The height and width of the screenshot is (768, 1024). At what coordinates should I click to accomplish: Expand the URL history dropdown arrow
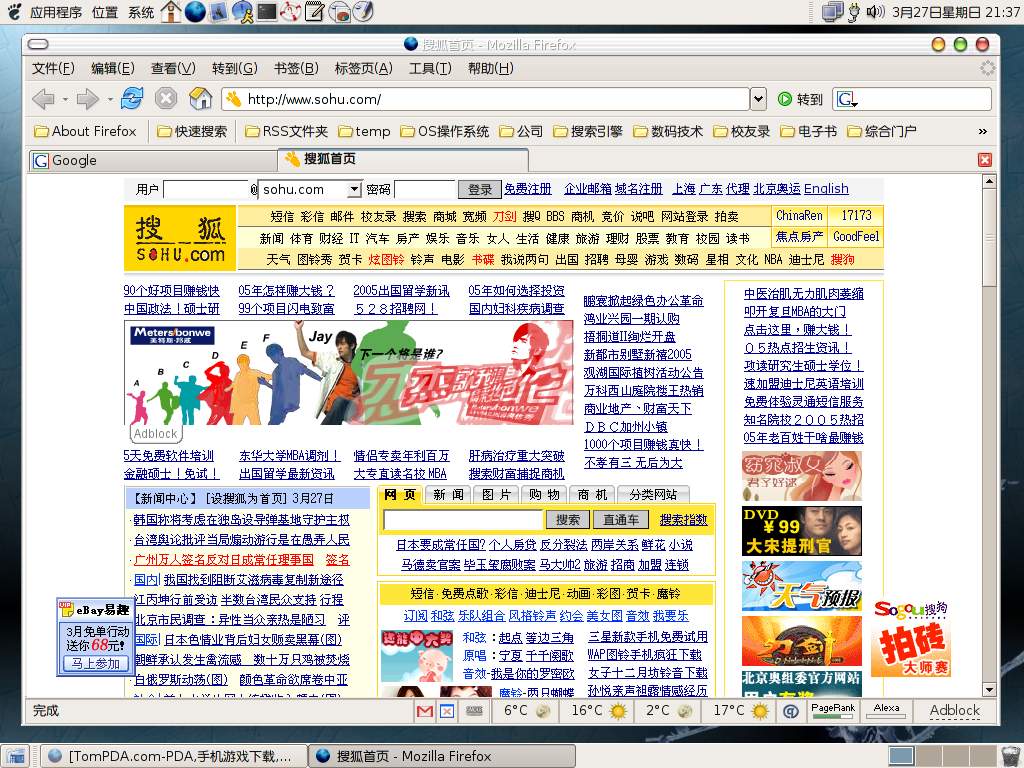pyautogui.click(x=758, y=99)
